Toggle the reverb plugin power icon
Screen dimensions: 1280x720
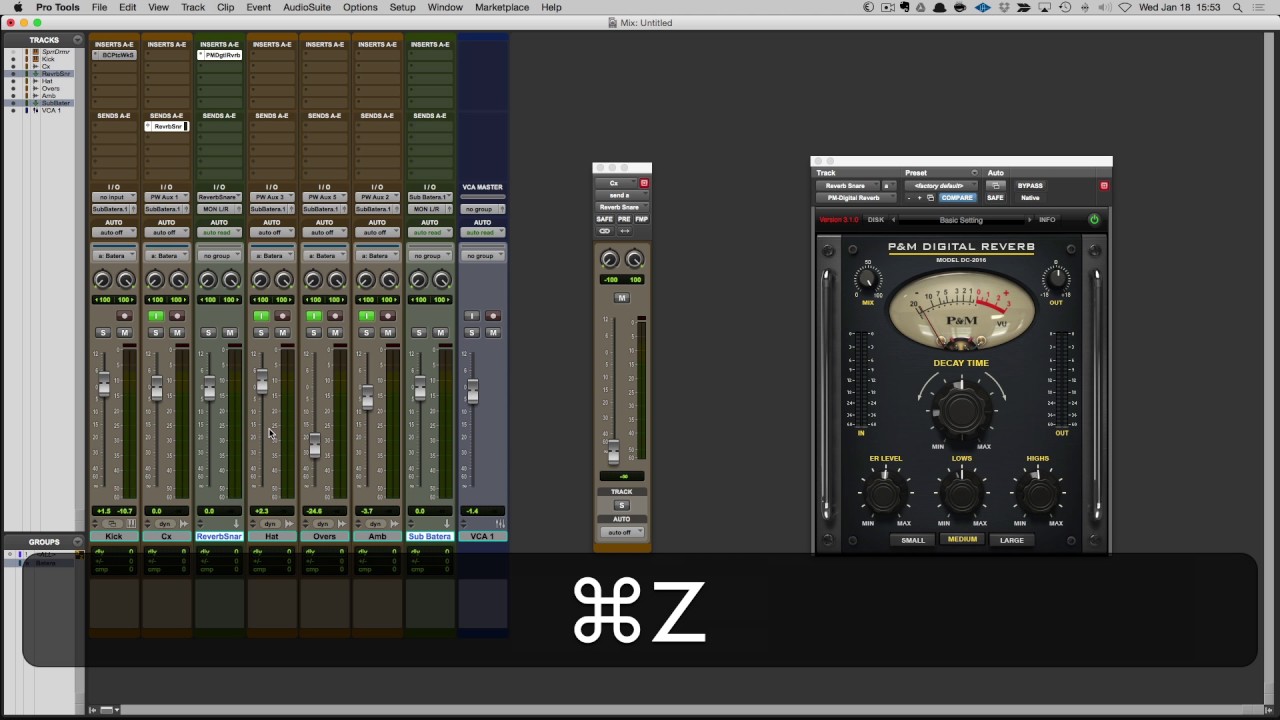(1094, 220)
